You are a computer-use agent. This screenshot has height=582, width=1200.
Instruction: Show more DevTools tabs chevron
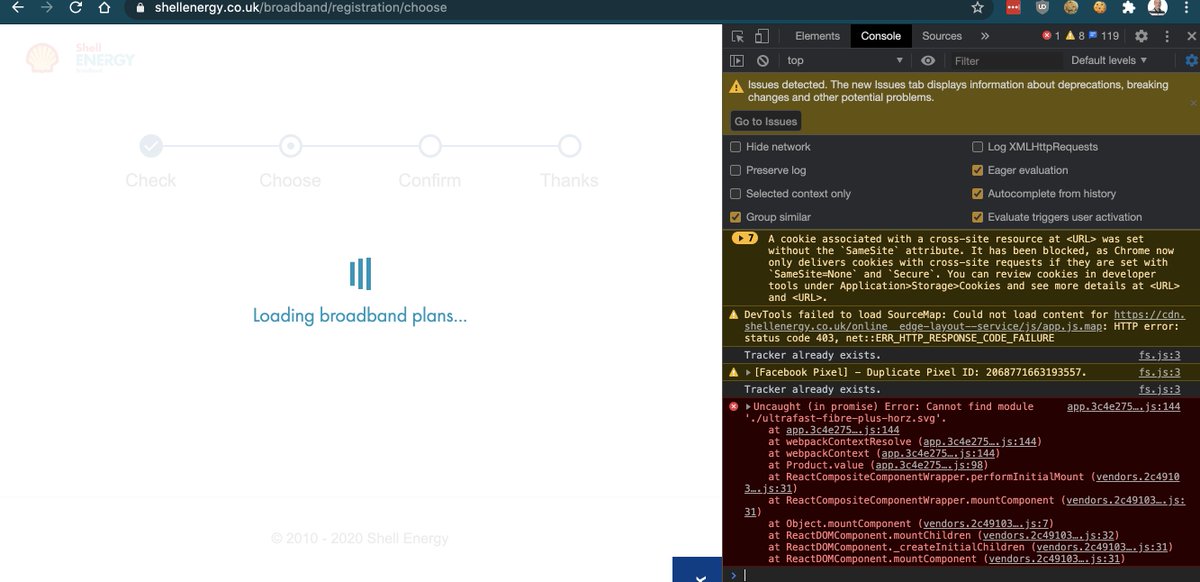(985, 36)
